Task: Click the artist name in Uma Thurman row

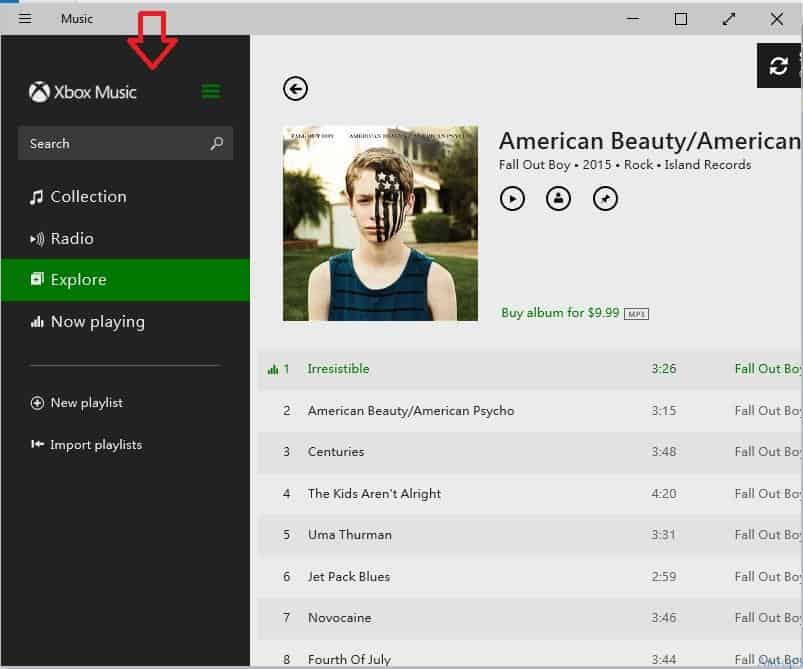Action: pyautogui.click(x=768, y=535)
